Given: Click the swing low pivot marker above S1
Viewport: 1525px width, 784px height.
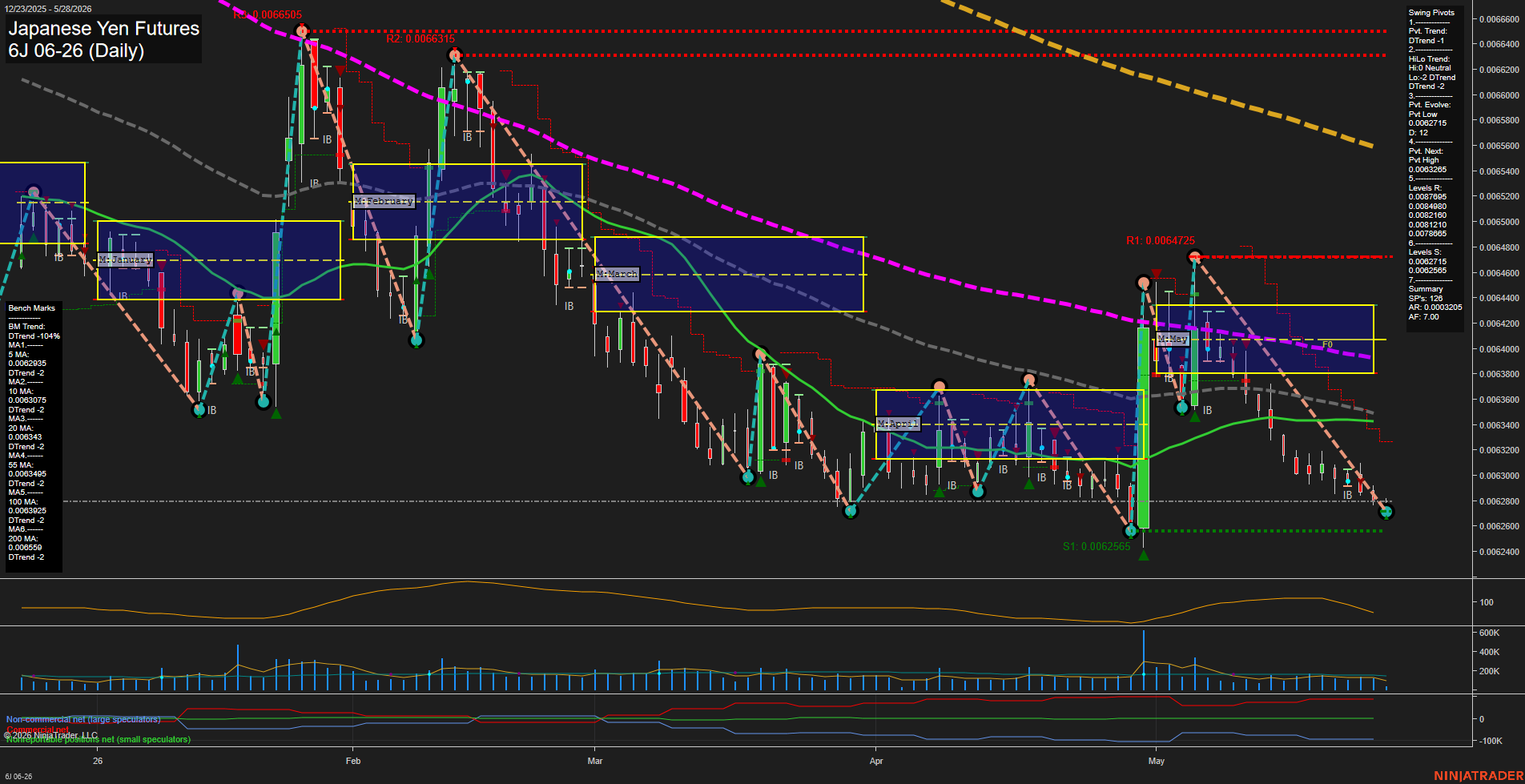Looking at the screenshot, I should [1131, 530].
